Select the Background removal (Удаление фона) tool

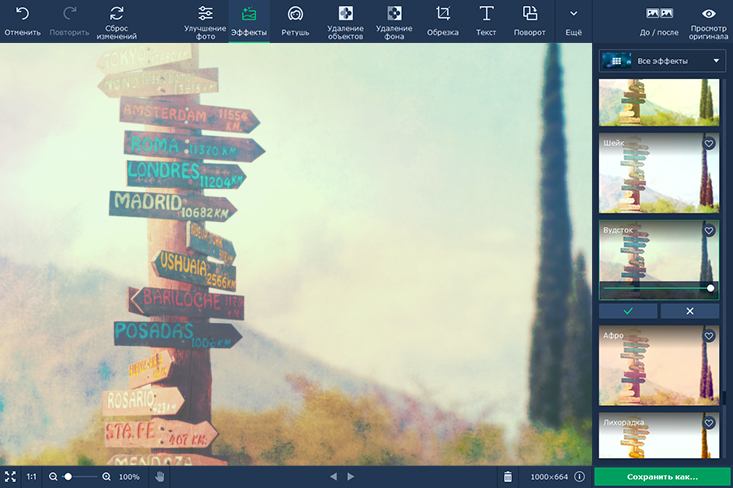coord(394,13)
